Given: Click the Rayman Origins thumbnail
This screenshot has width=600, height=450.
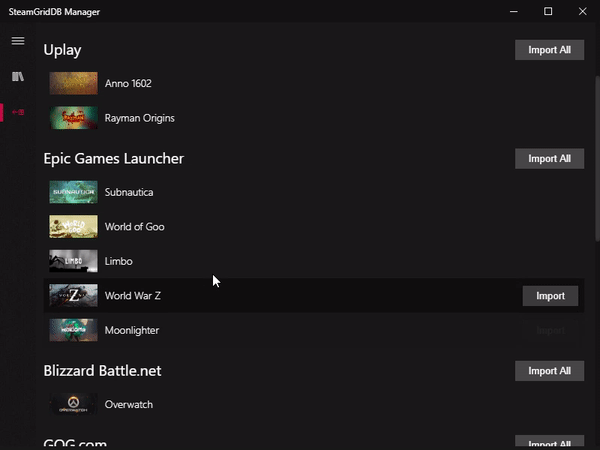Looking at the screenshot, I should (x=73, y=118).
